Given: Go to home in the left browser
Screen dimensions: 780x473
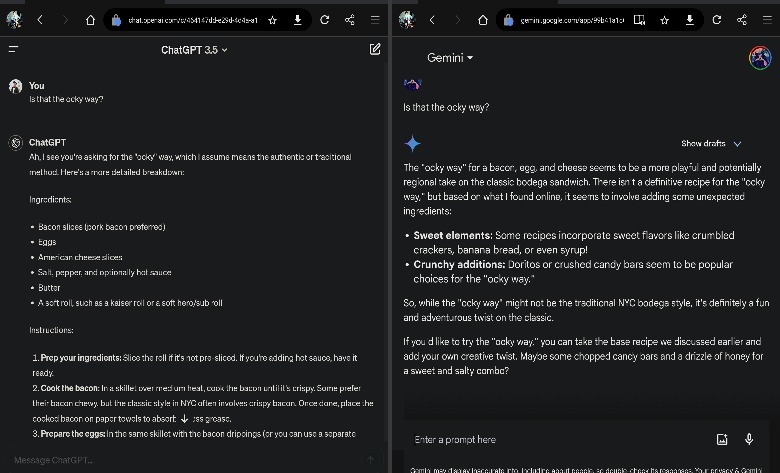Looking at the screenshot, I should (90, 19).
